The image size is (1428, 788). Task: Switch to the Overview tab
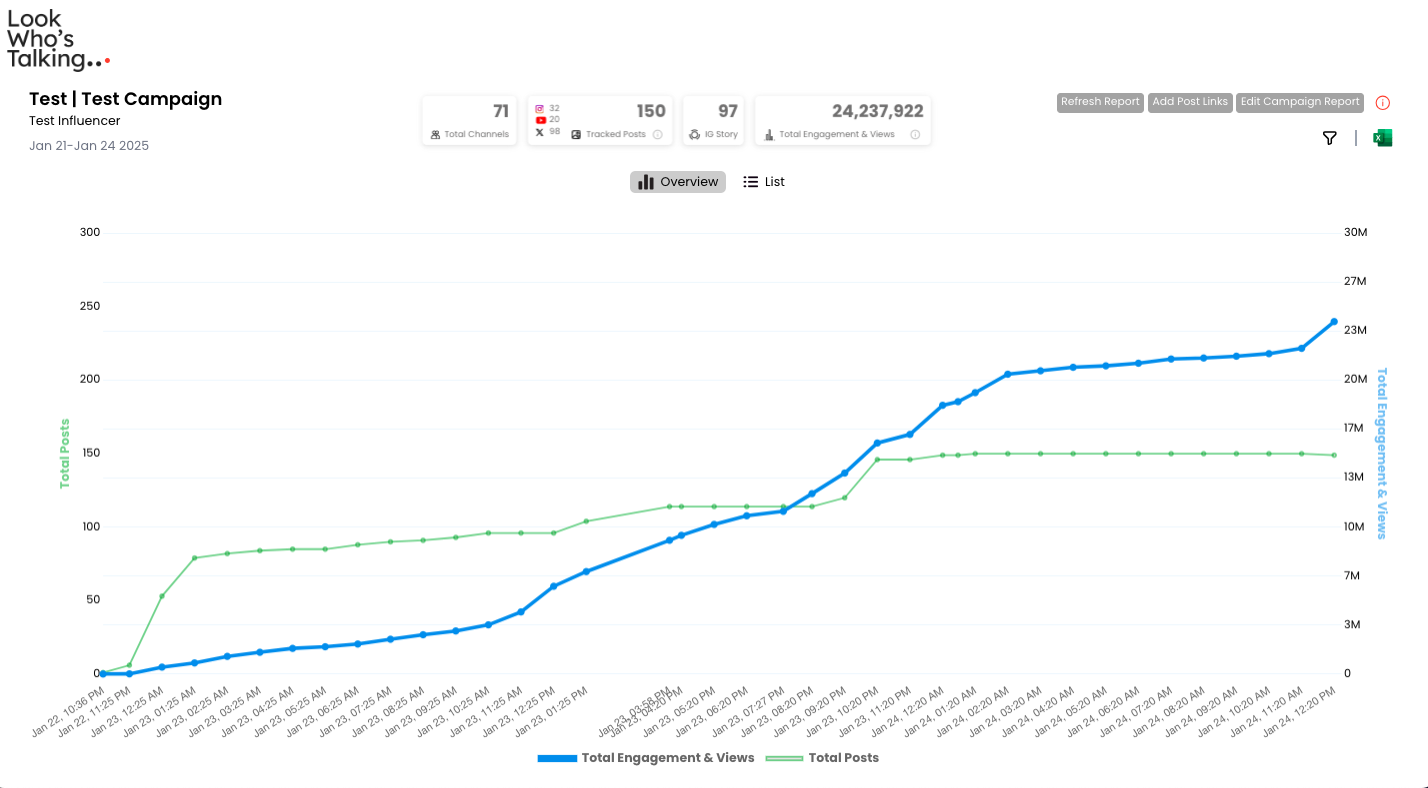point(678,182)
